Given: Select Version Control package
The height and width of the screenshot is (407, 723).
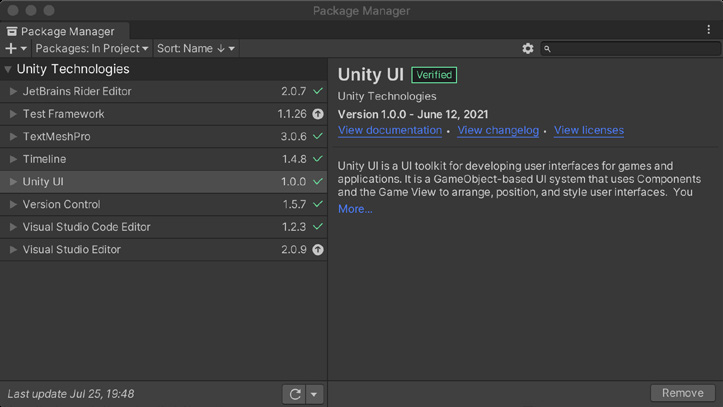Looking at the screenshot, I should click(163, 204).
